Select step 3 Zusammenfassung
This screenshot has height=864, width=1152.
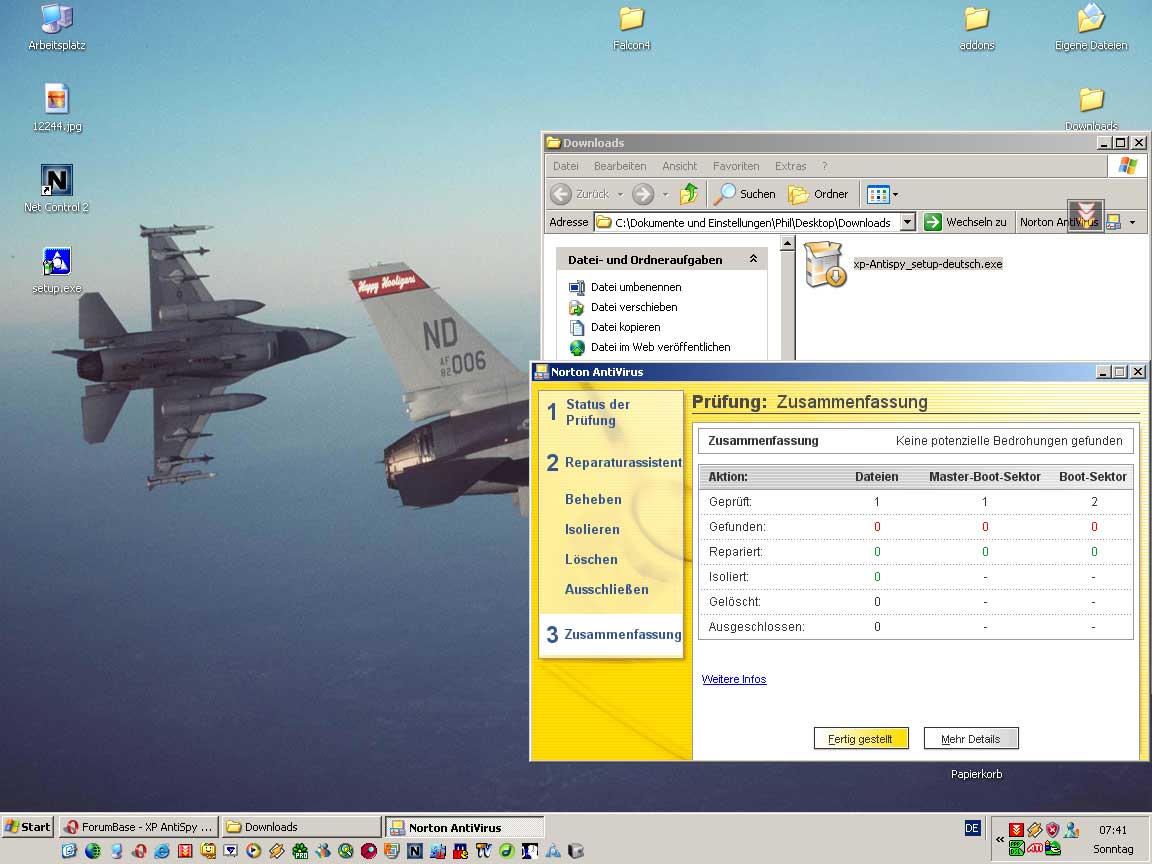pos(613,634)
